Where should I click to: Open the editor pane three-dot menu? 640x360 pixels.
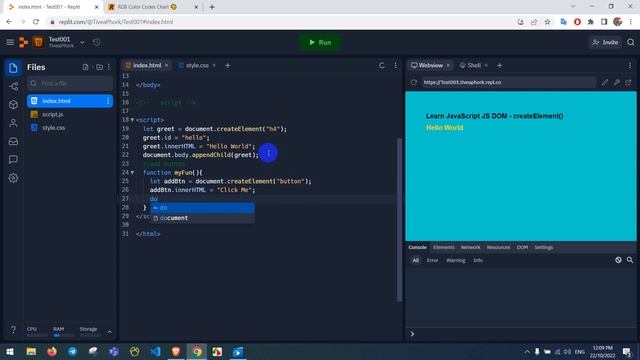tap(396, 65)
